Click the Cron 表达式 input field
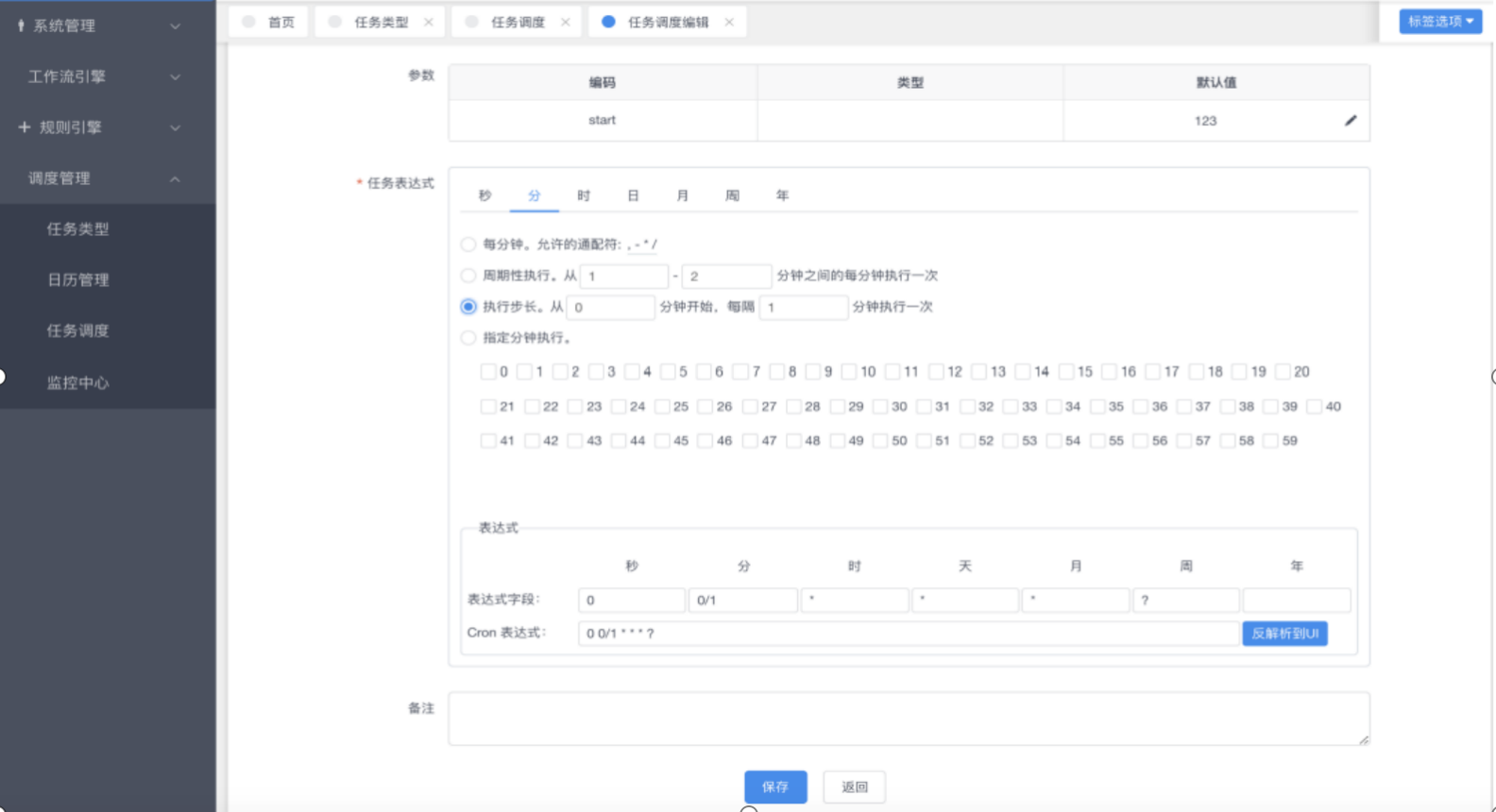1496x812 pixels. coord(909,634)
